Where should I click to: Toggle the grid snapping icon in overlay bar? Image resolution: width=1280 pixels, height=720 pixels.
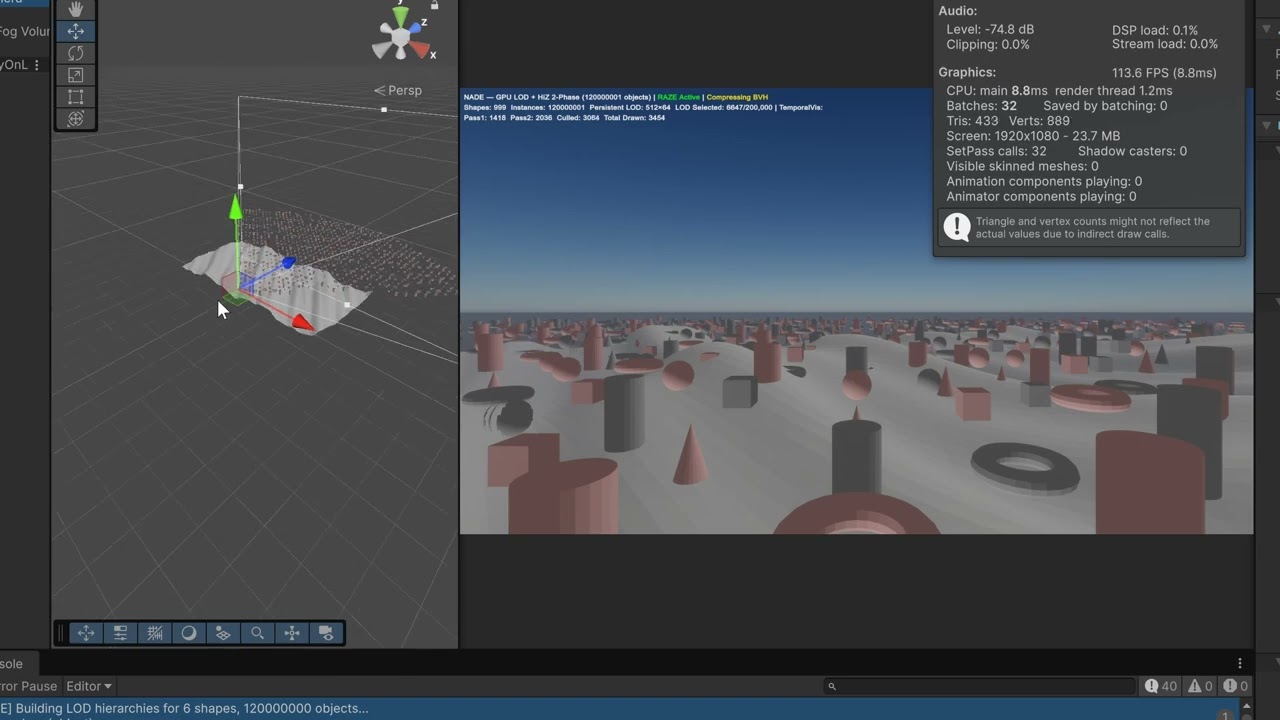[155, 633]
